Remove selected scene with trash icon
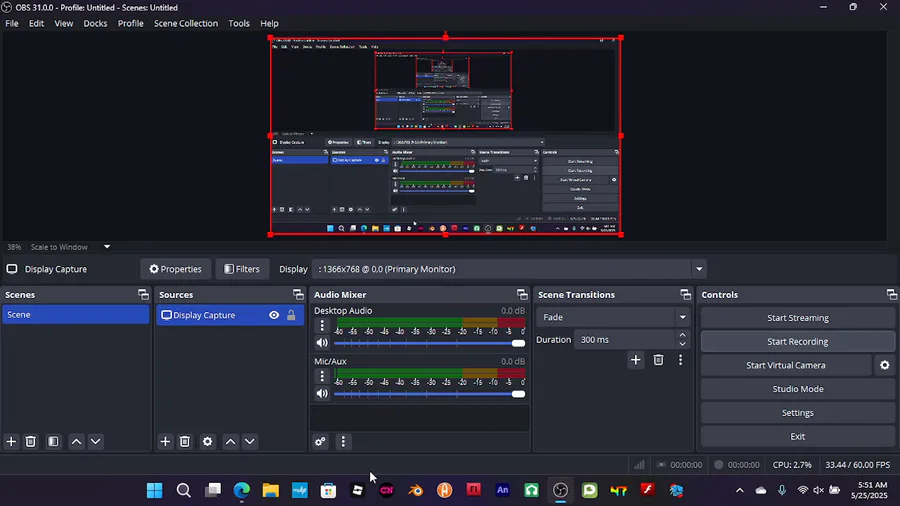The image size is (900, 506). [31, 441]
